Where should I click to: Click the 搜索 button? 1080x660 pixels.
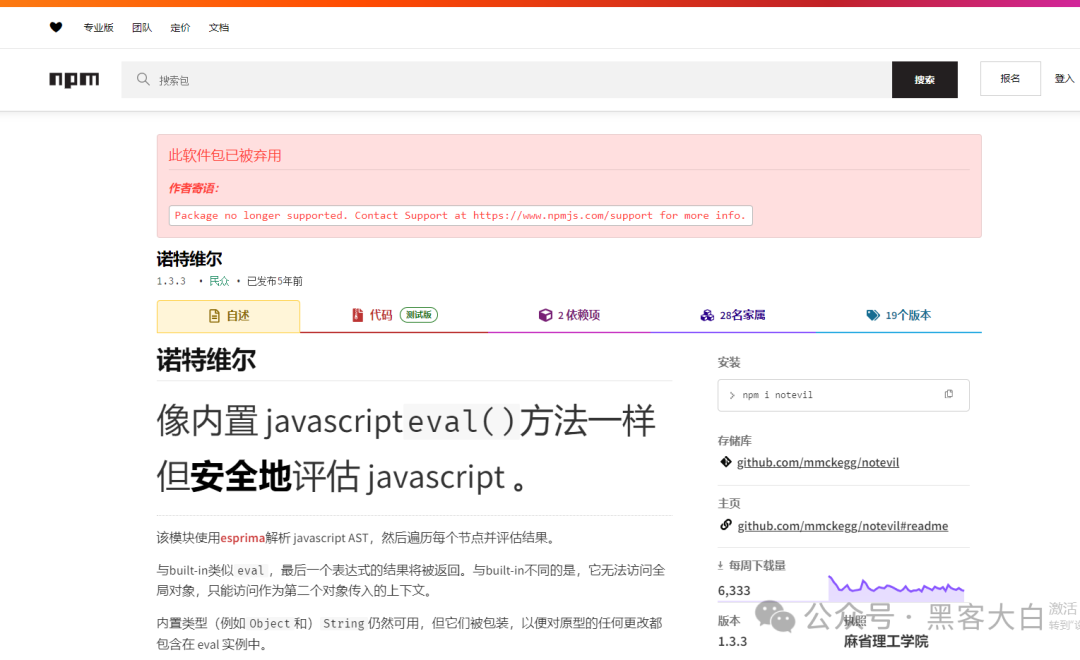pos(924,78)
